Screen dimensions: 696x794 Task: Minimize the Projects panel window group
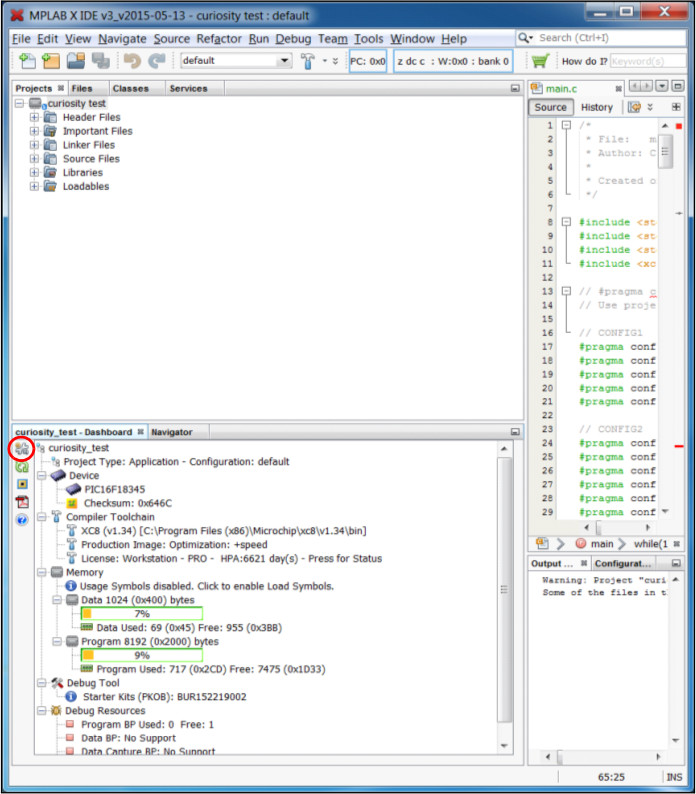515,88
